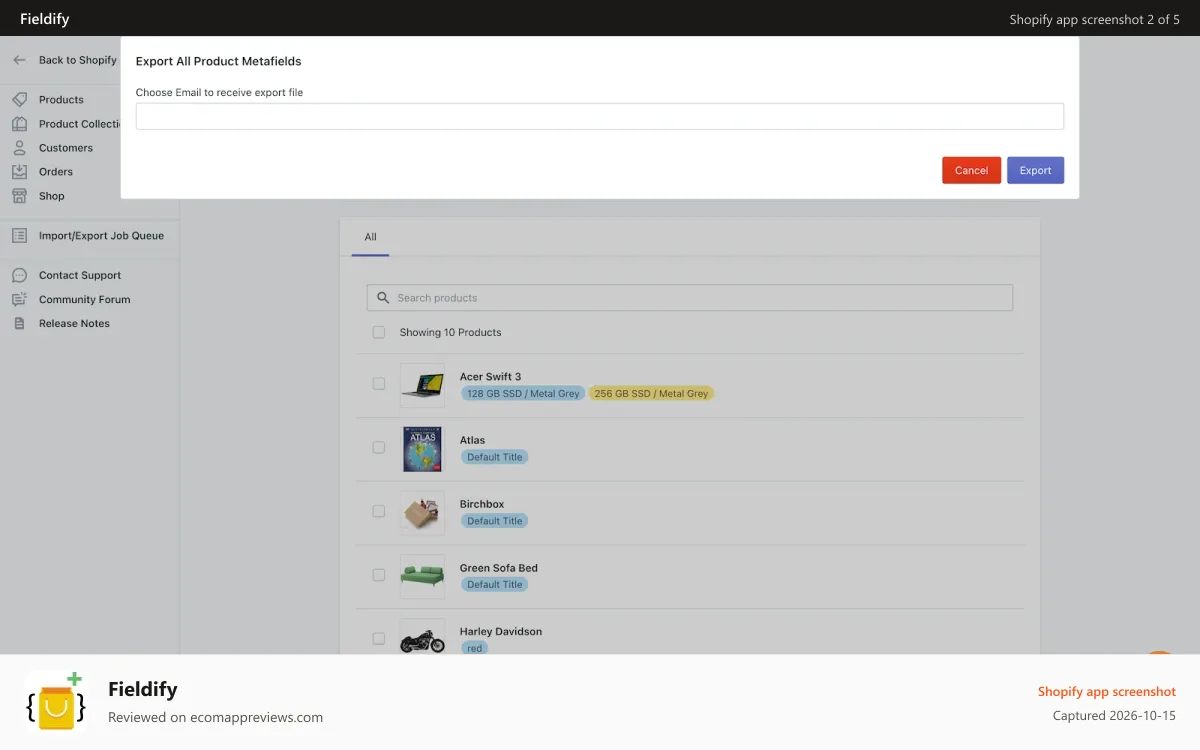Click the Atlas product name
1200x750 pixels.
coord(473,440)
